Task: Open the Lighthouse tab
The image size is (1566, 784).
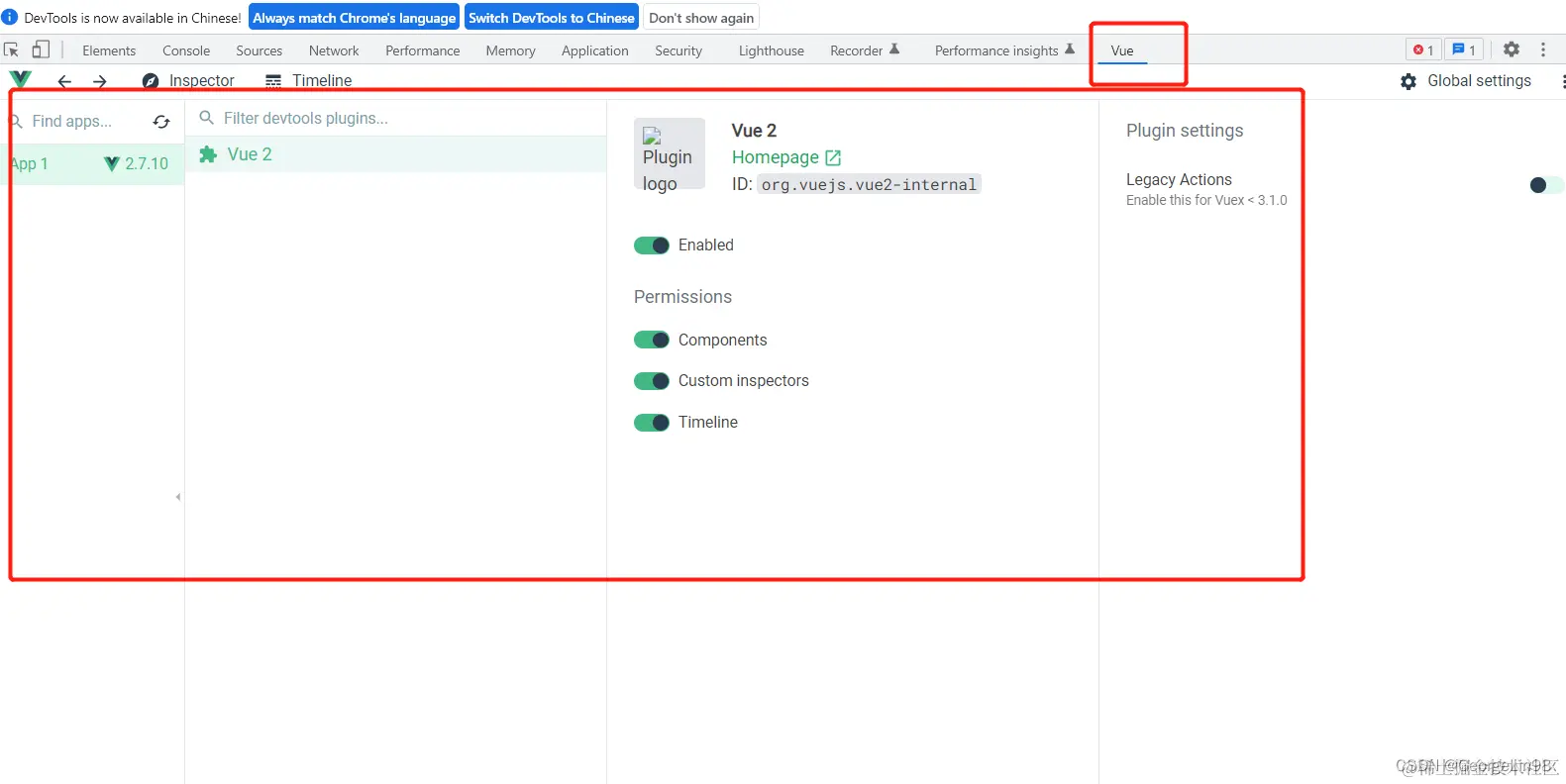Action: pyautogui.click(x=772, y=50)
